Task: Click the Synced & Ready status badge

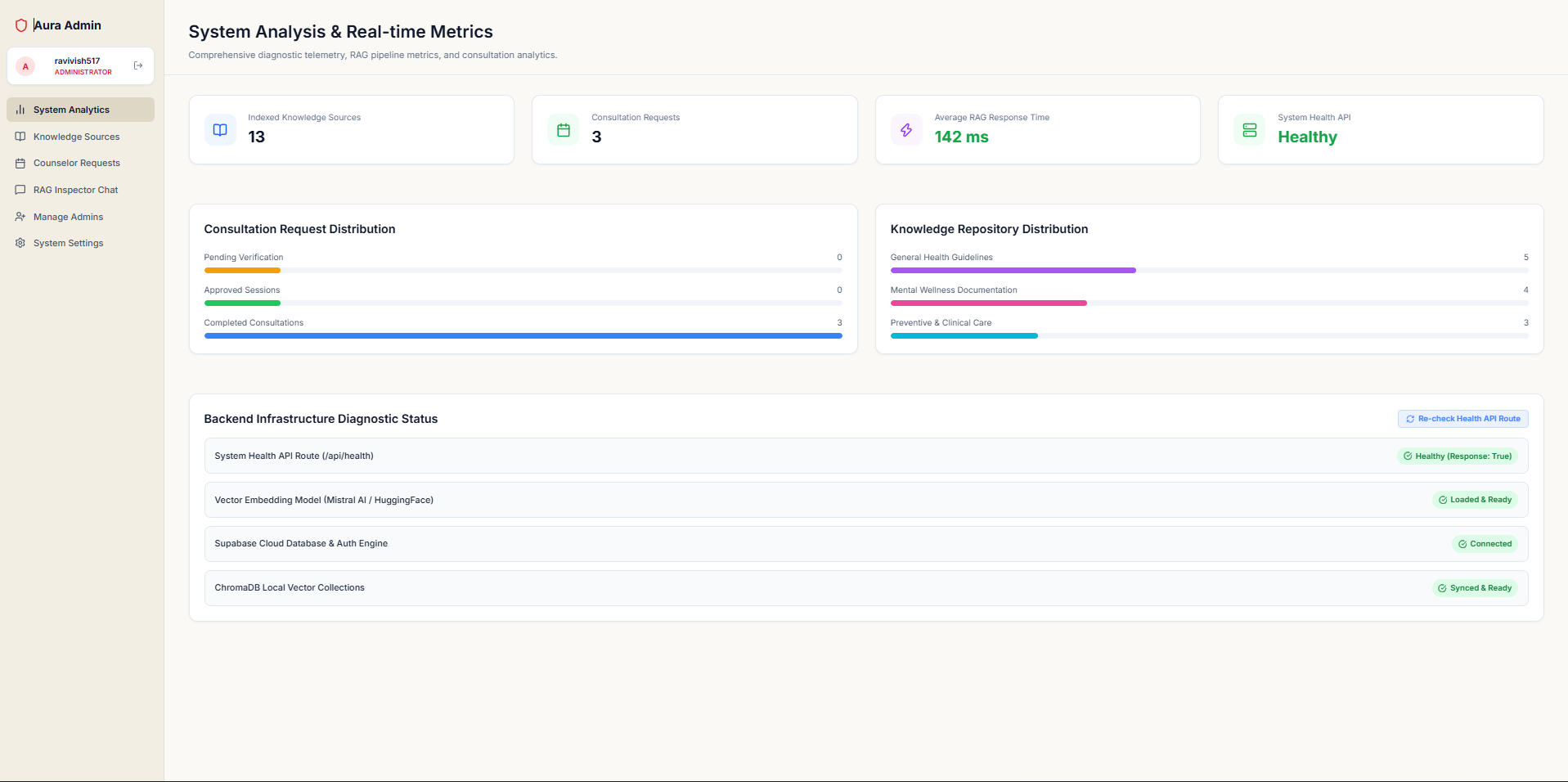Action: 1475,588
